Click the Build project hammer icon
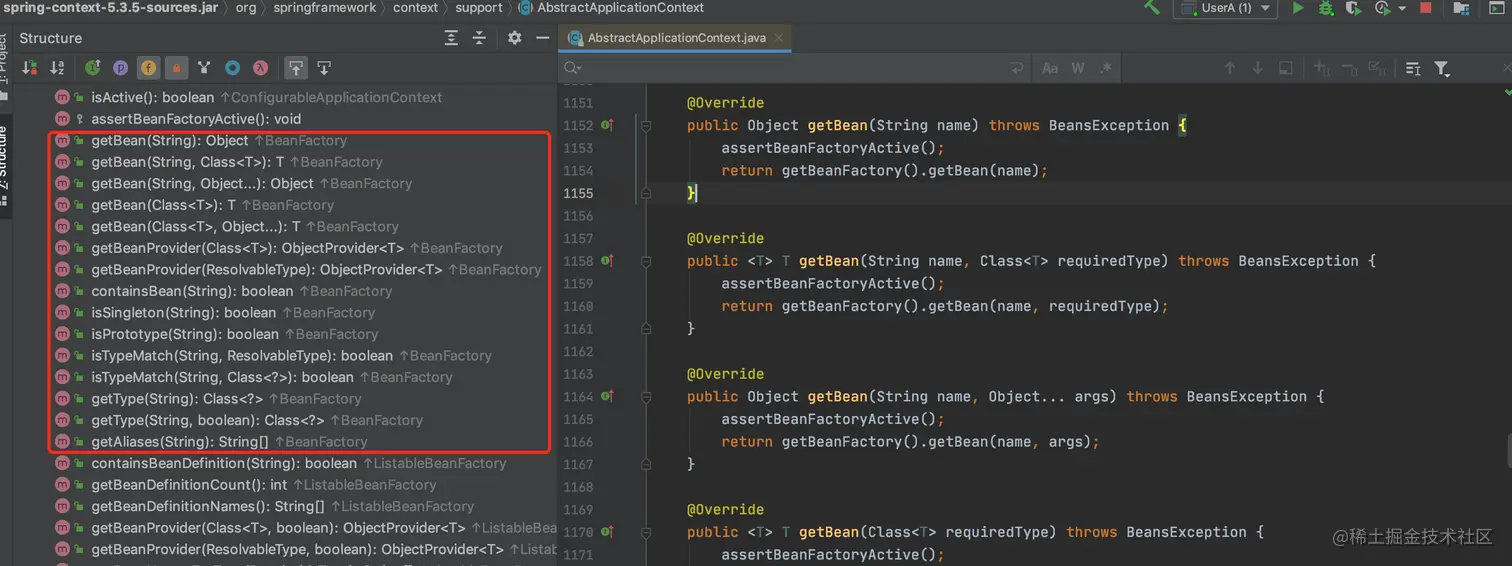Image resolution: width=1512 pixels, height=566 pixels. [x=1152, y=7]
